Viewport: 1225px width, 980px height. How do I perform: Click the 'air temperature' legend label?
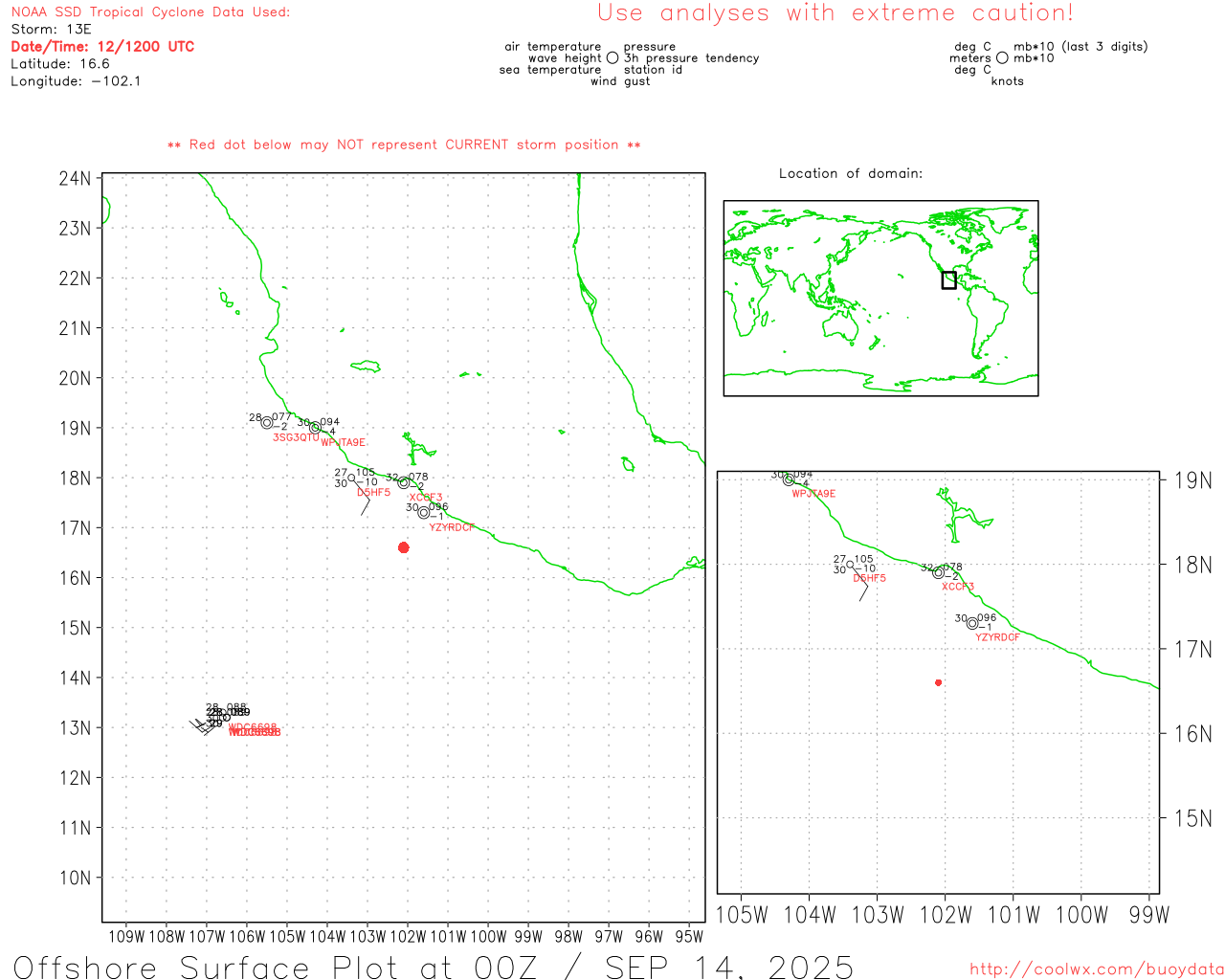pyautogui.click(x=553, y=47)
